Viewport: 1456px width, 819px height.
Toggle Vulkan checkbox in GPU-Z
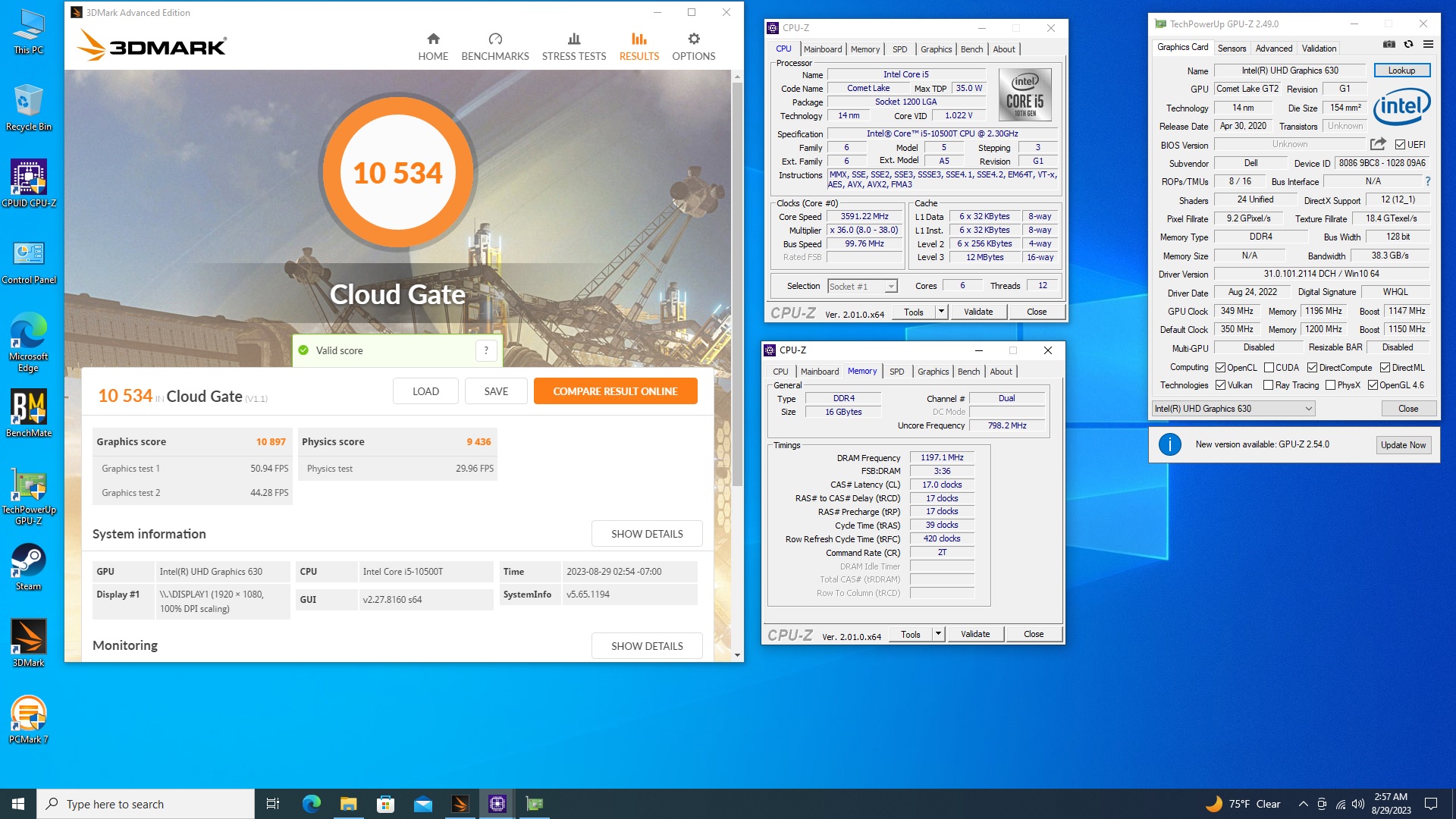(1220, 385)
